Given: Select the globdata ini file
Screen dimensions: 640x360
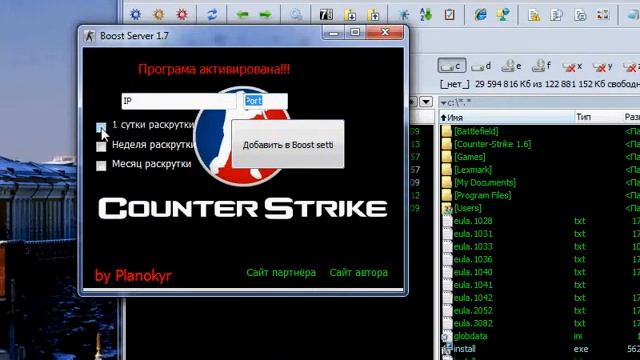Looking at the screenshot, I should click(470, 336).
